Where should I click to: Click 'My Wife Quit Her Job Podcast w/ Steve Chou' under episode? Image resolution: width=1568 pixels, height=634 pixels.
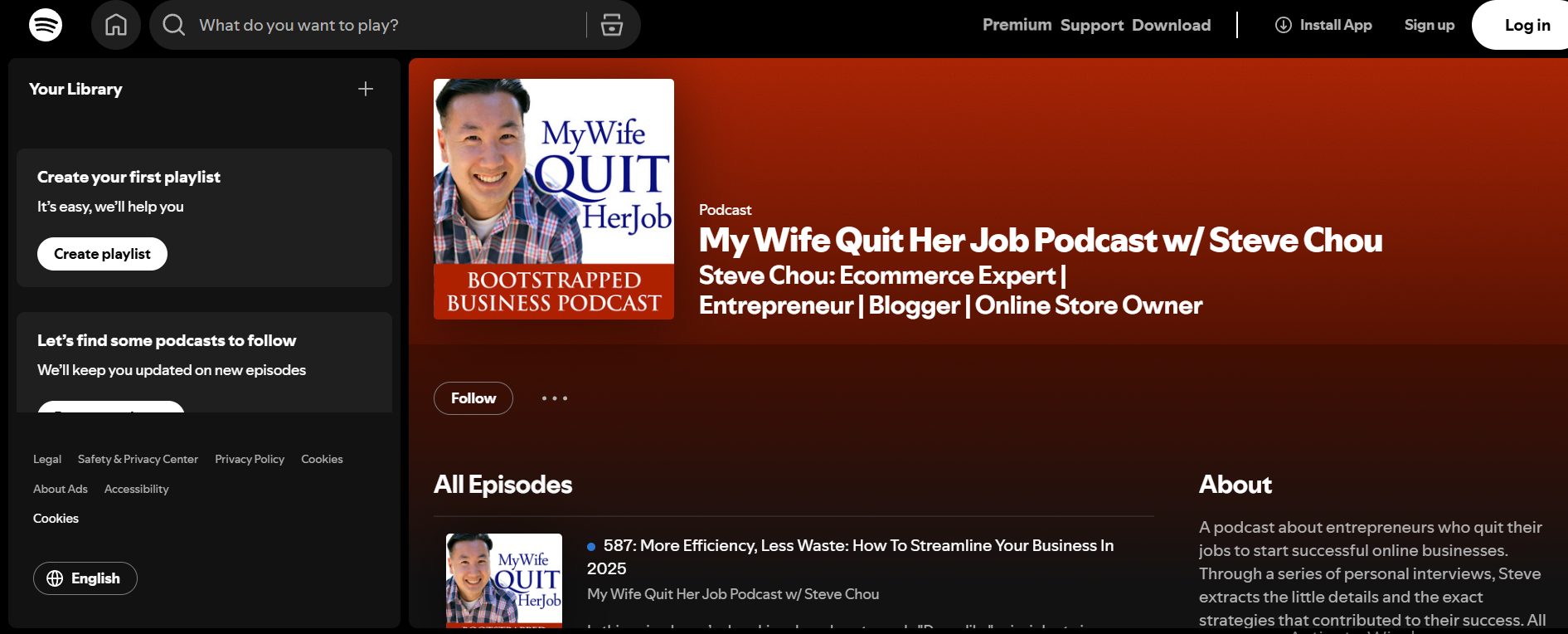coord(733,594)
